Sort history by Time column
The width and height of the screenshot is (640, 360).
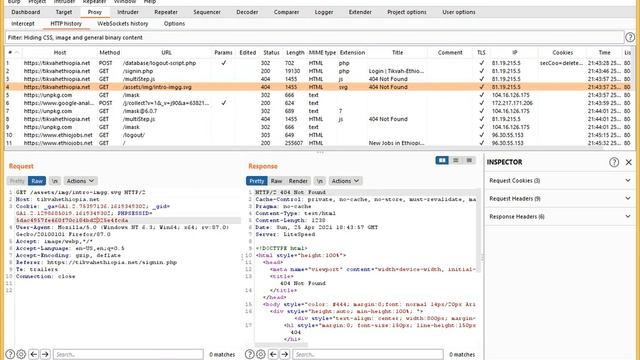click(604, 52)
